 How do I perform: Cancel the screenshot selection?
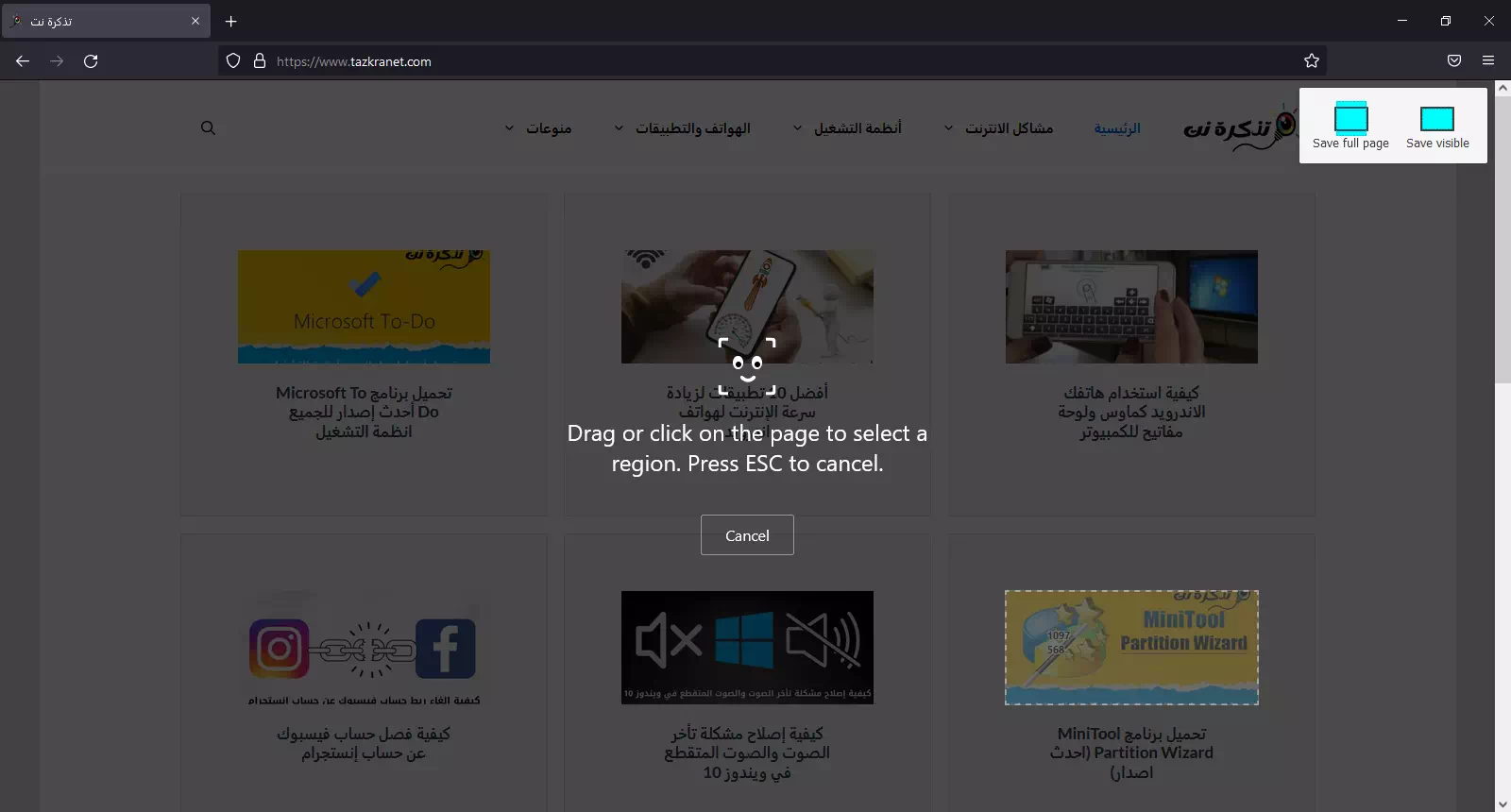747,535
